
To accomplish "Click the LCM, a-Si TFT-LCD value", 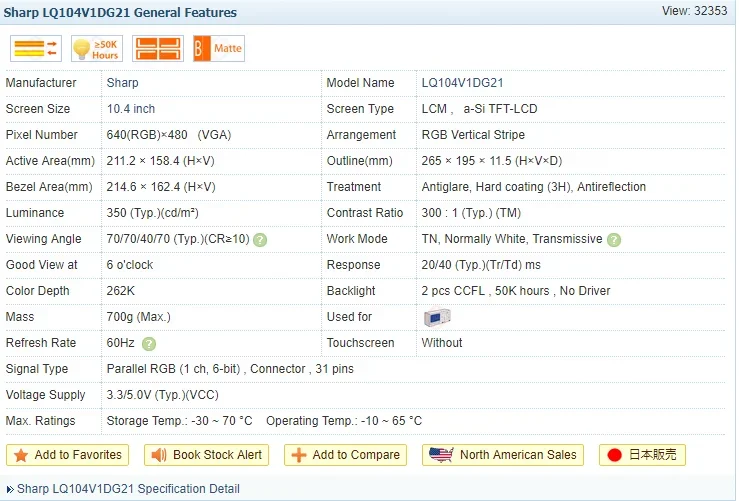I will click(x=479, y=109).
